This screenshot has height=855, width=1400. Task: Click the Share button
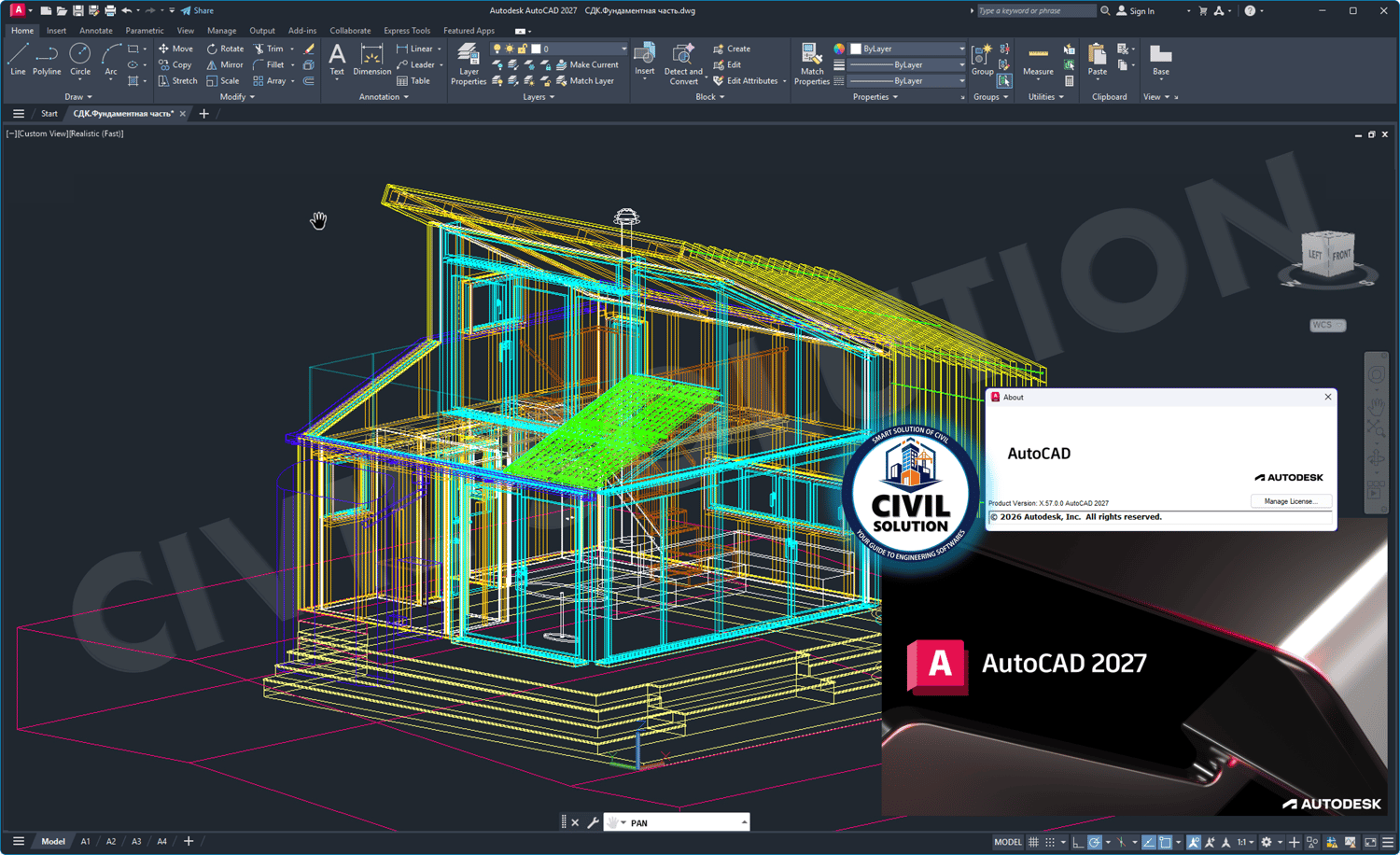pos(197,10)
